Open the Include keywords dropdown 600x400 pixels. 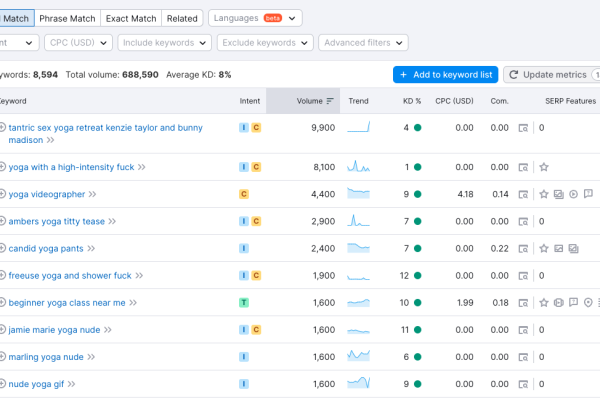coord(165,42)
